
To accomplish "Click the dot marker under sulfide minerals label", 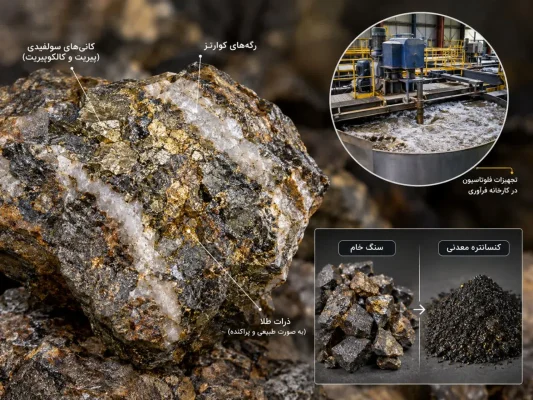I will [x=72, y=68].
